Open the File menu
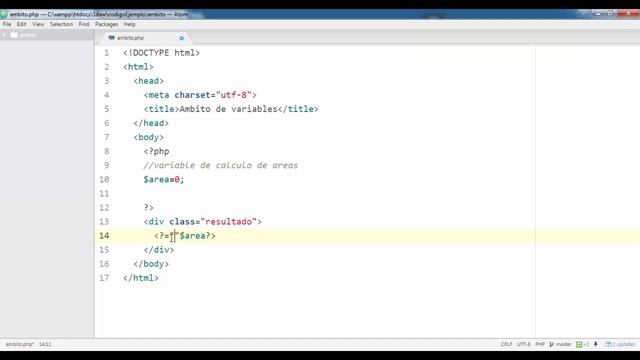The width and height of the screenshot is (640, 360). click(x=7, y=24)
